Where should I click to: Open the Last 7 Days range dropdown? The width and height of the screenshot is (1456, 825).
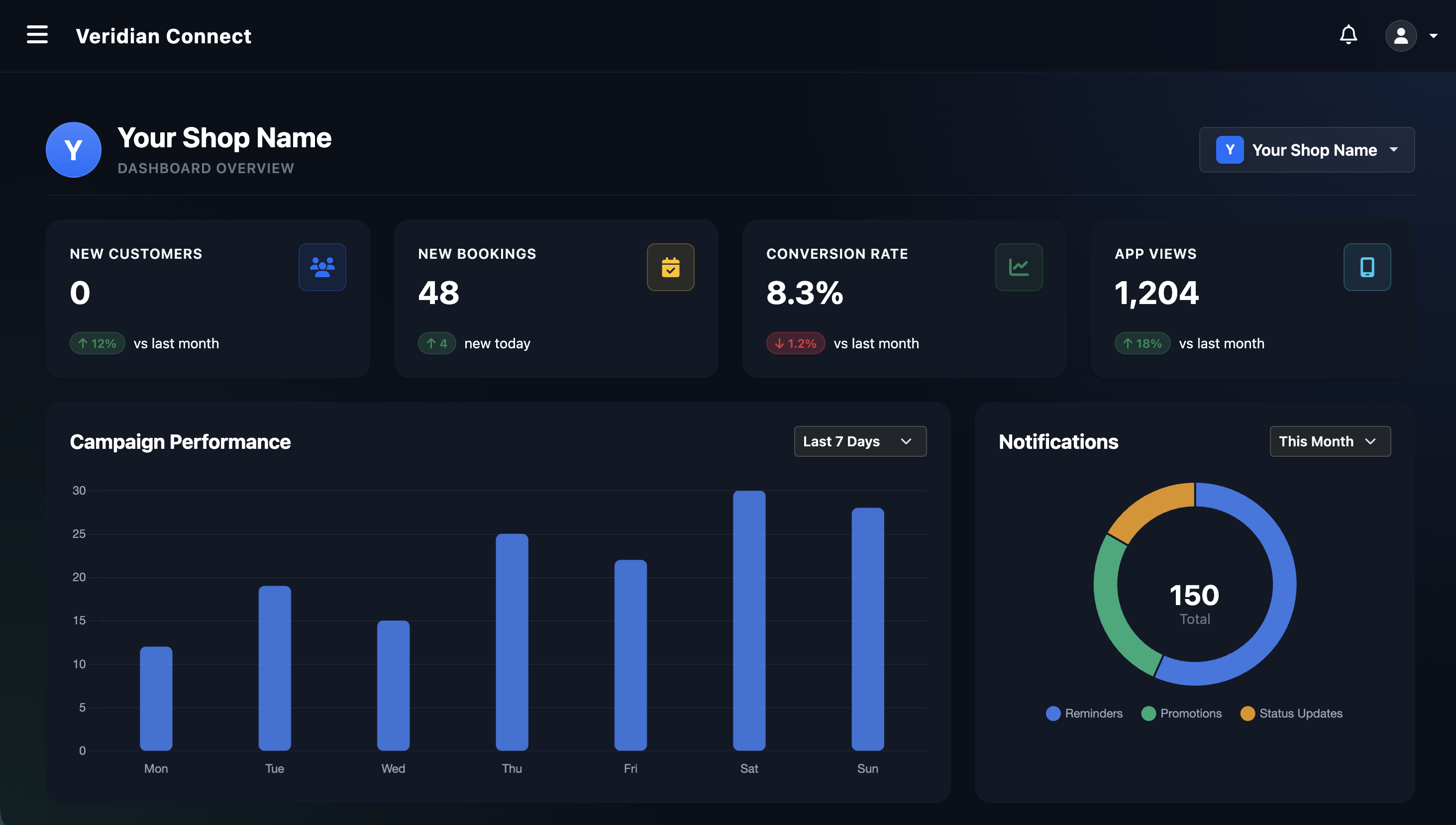pos(860,441)
